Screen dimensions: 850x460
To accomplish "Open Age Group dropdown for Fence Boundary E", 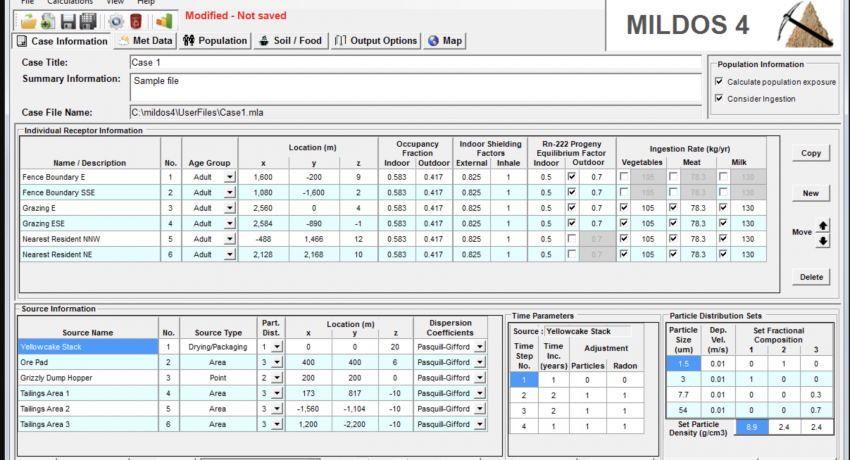I will coord(230,177).
